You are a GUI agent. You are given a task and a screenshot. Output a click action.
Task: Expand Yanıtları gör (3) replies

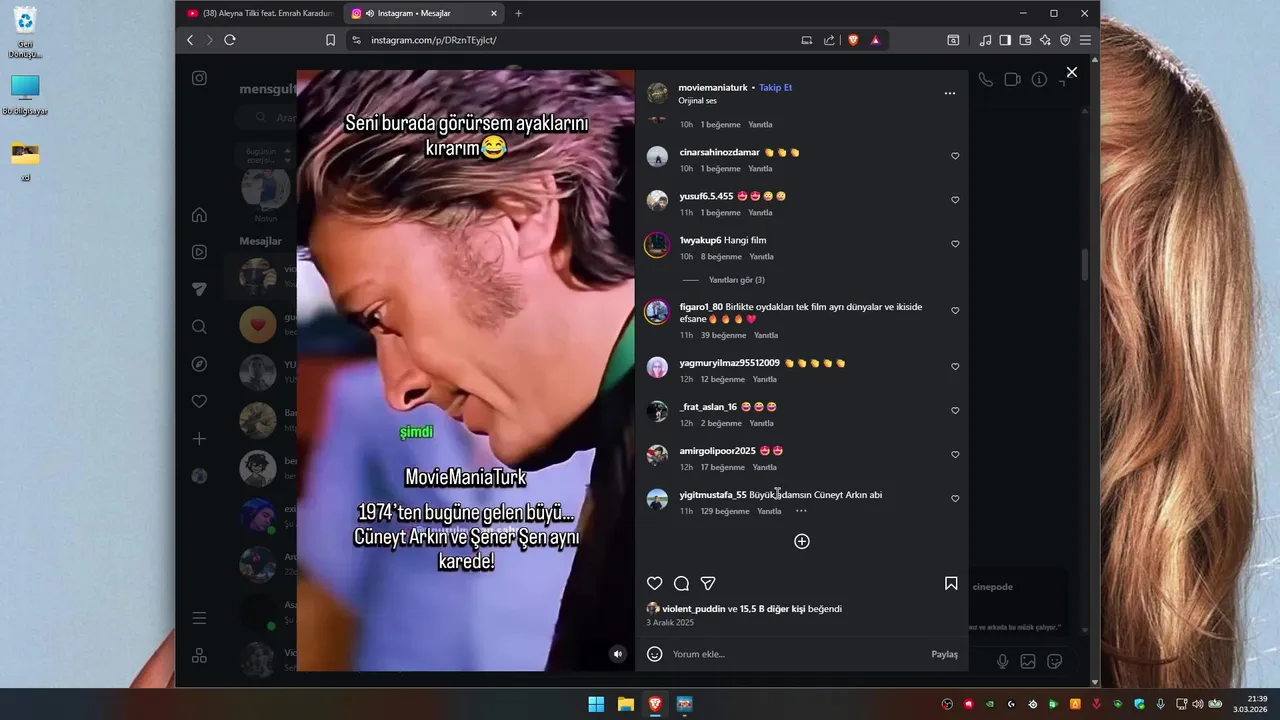point(736,280)
